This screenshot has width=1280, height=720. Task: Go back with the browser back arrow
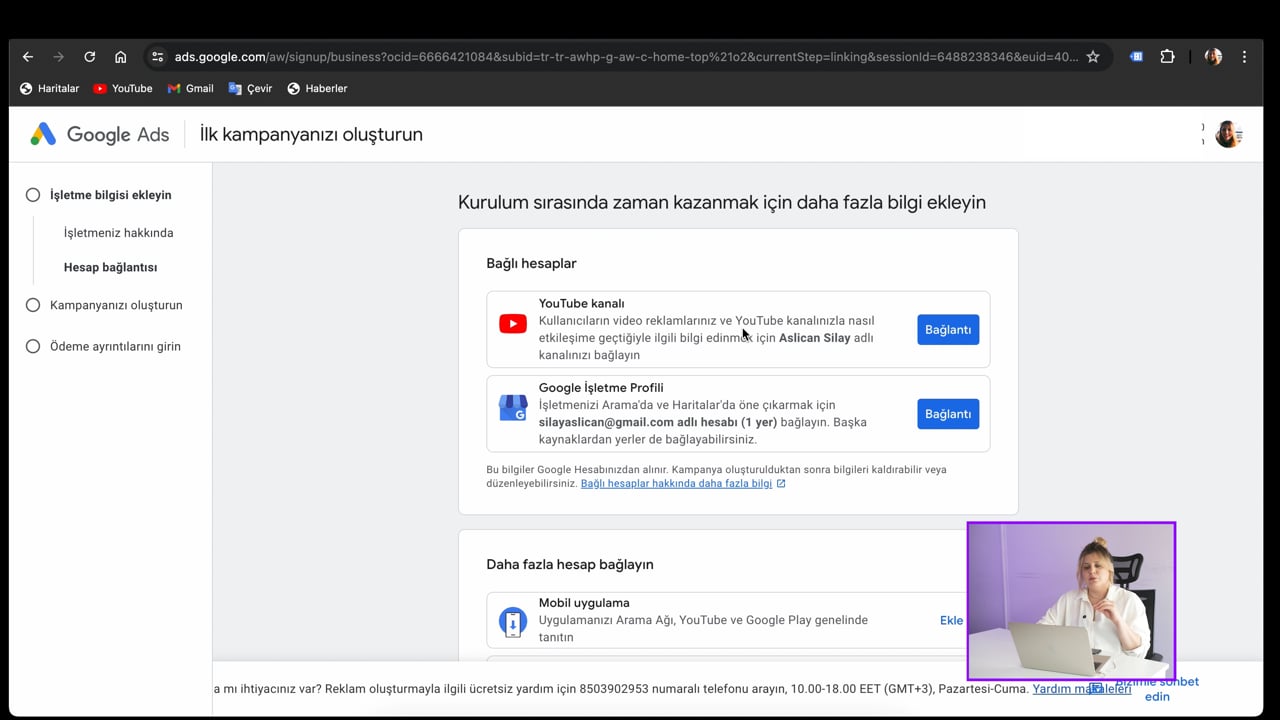[28, 57]
